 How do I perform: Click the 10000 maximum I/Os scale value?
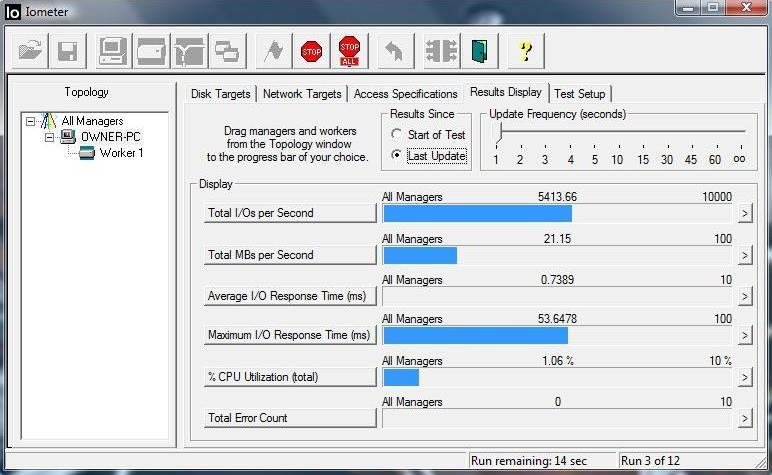(717, 197)
